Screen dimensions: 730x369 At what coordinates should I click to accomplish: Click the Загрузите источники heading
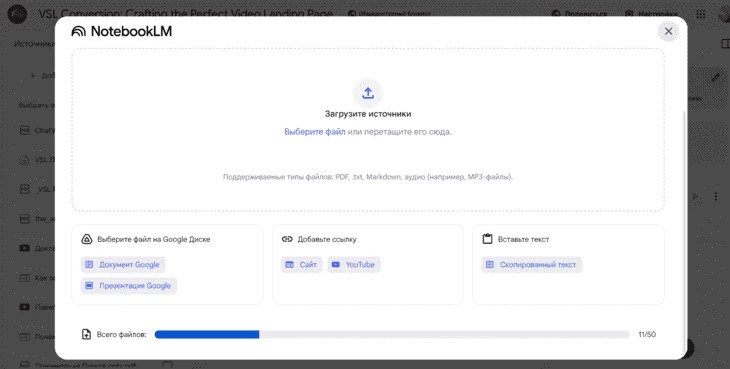(x=368, y=114)
